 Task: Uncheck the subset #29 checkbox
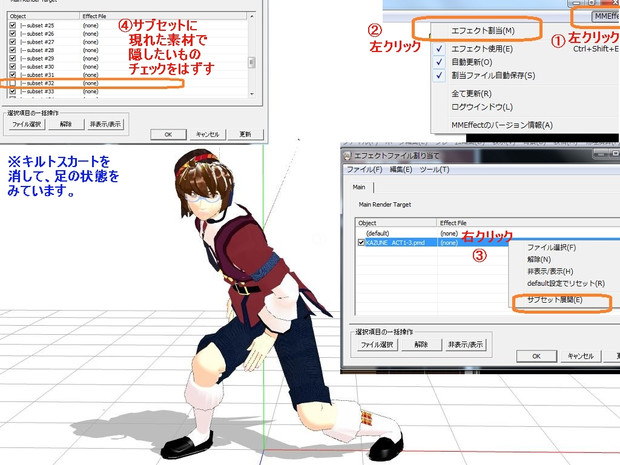[x=13, y=59]
